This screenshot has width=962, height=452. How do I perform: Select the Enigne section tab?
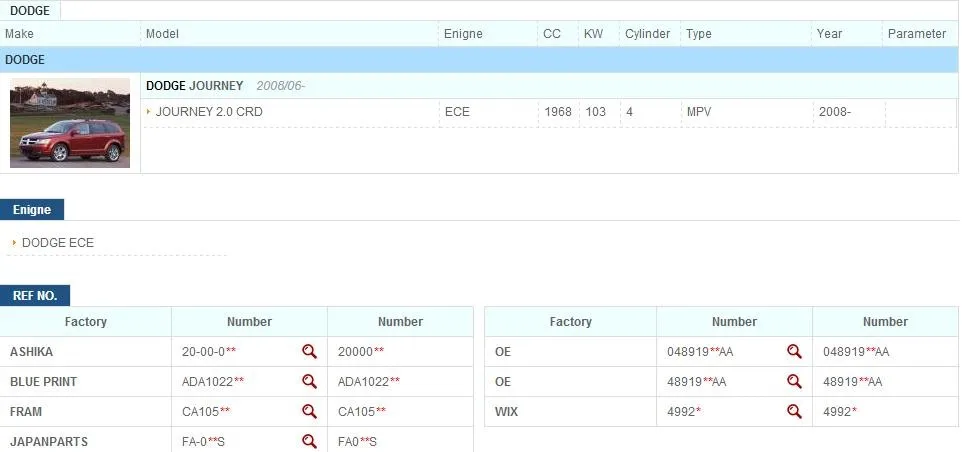point(32,210)
